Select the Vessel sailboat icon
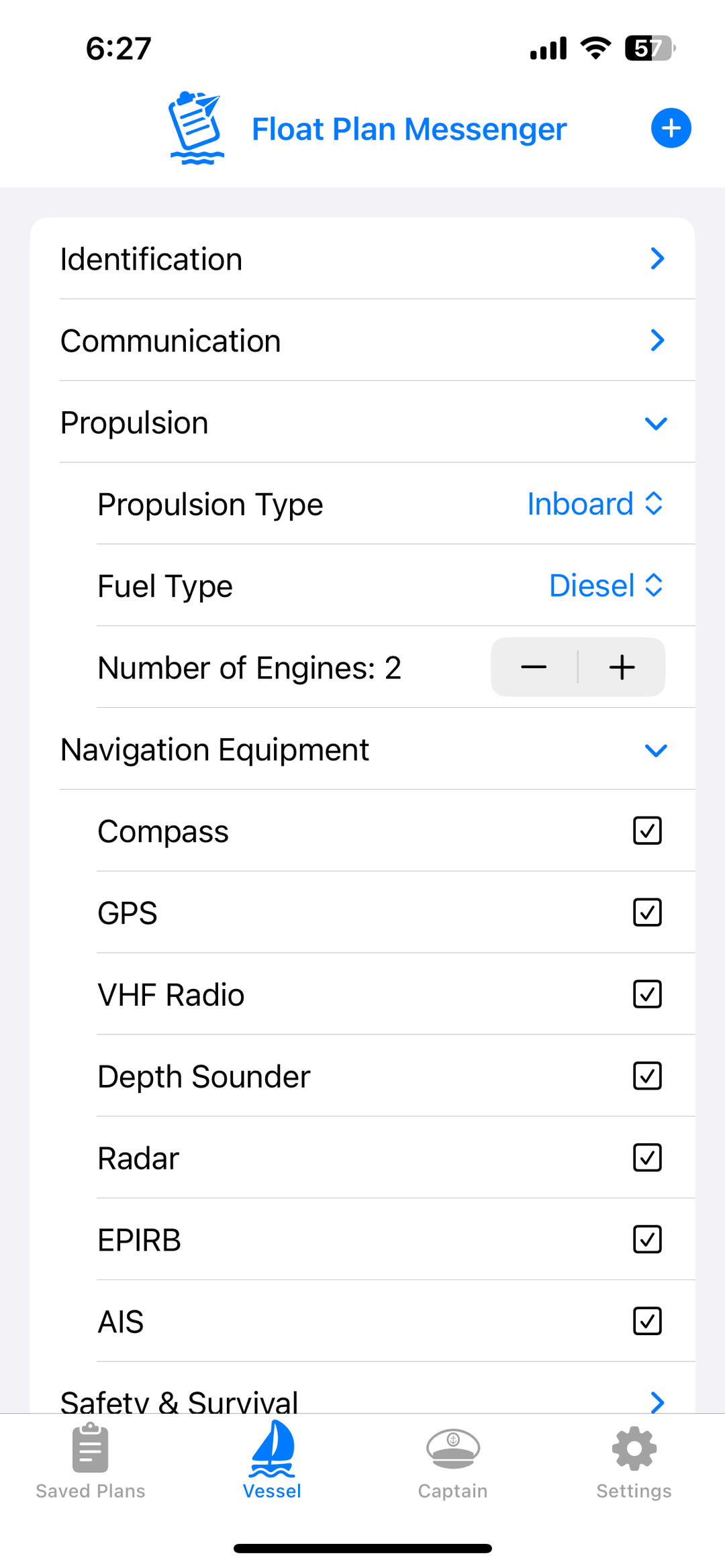725x1568 pixels. point(272,1448)
